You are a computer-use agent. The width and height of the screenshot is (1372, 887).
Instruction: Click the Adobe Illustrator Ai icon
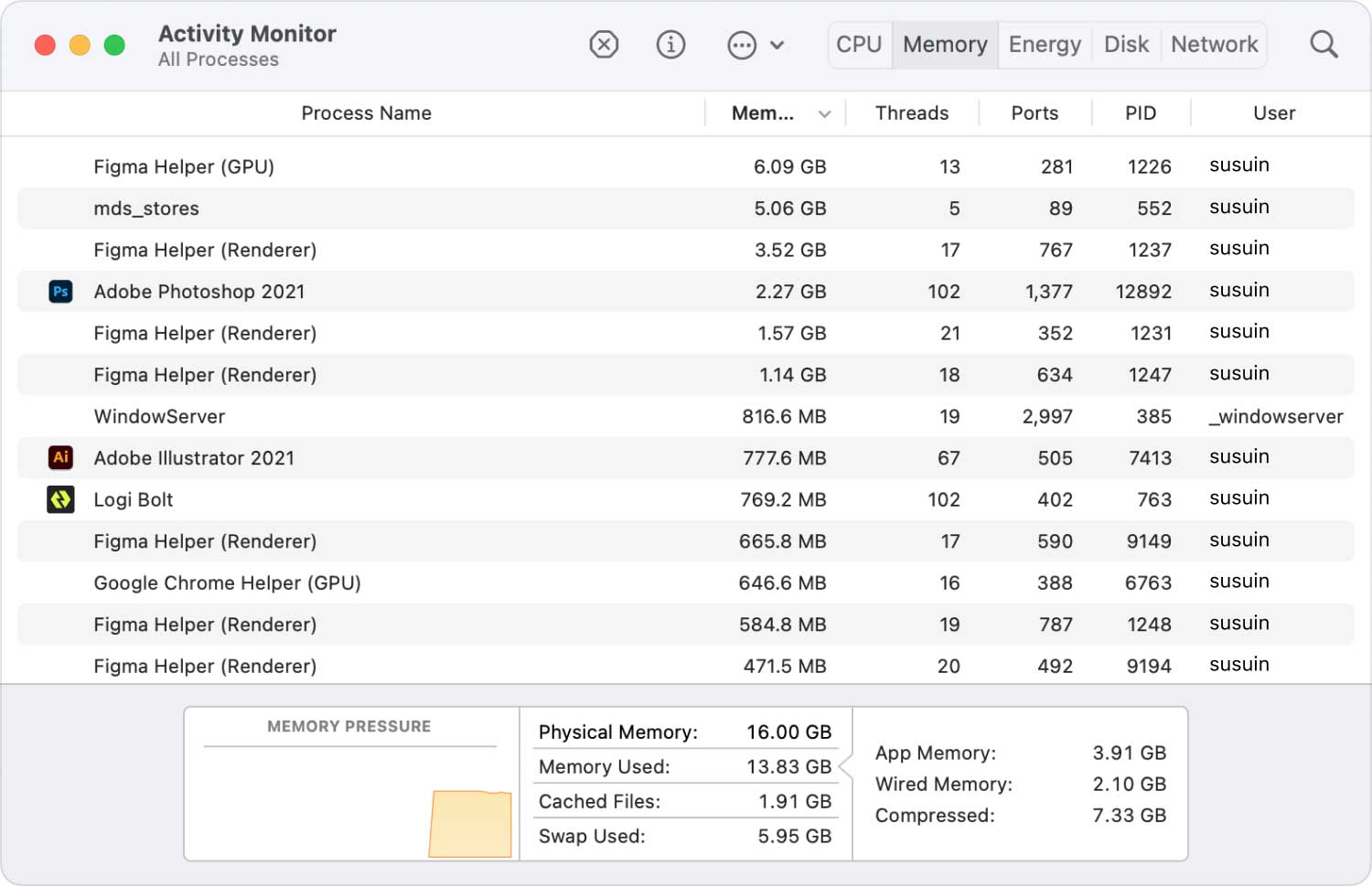[60, 457]
